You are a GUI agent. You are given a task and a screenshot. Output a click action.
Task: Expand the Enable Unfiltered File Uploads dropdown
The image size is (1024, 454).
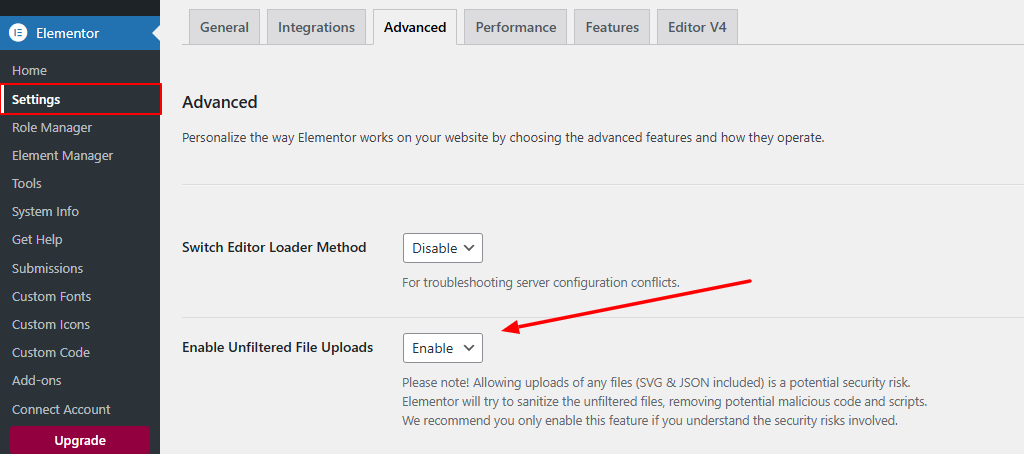click(442, 348)
